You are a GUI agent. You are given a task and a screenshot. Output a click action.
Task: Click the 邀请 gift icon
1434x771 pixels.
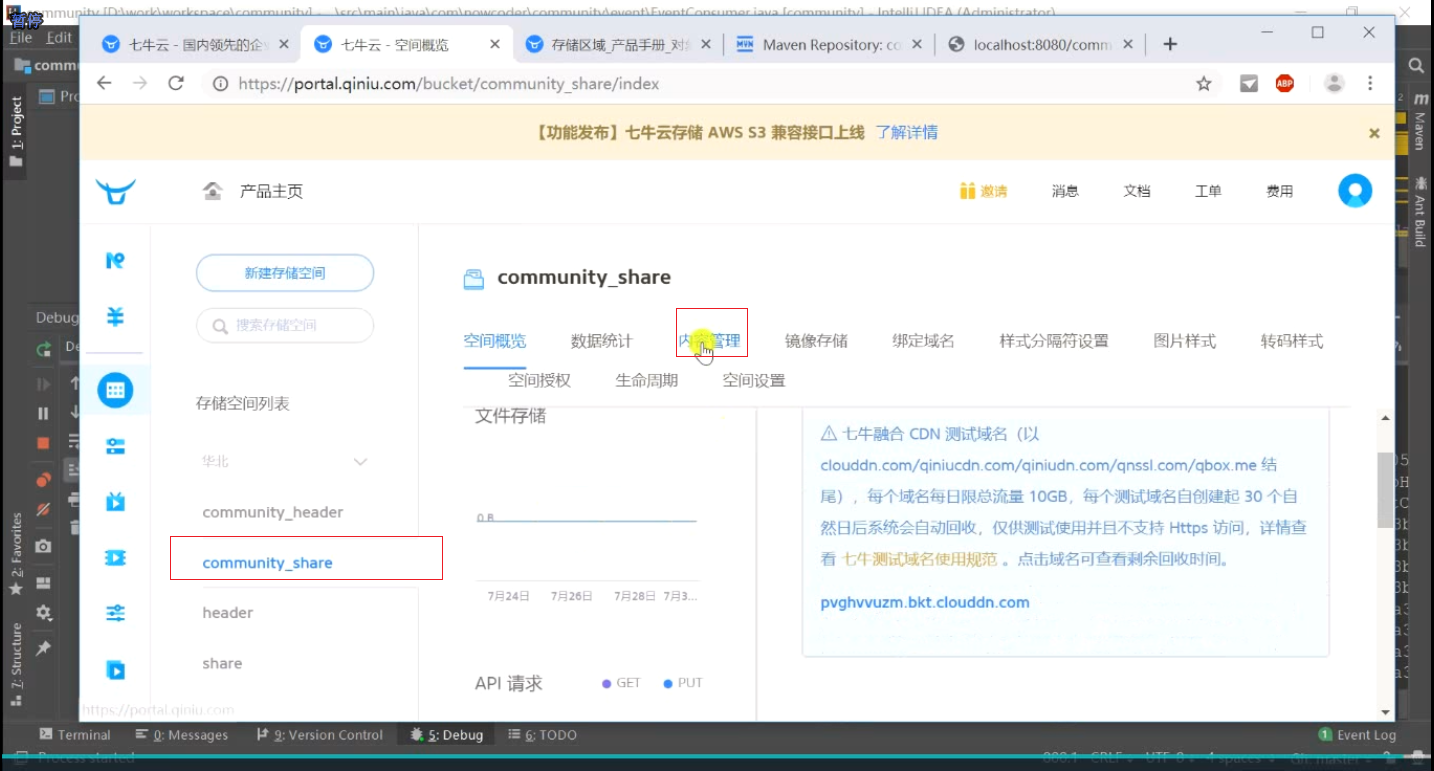[x=967, y=191]
